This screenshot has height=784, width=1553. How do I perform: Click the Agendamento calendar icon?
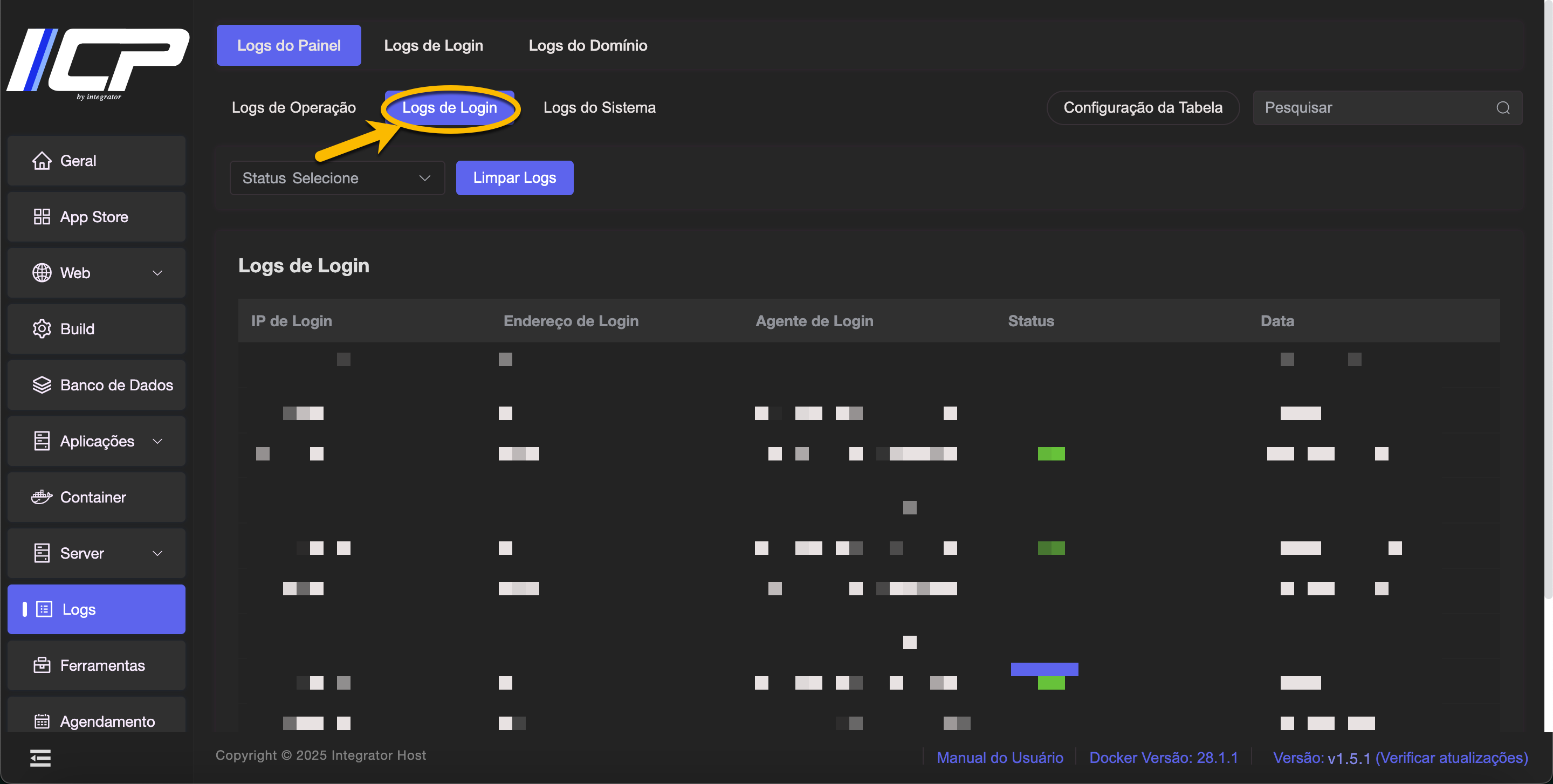point(42,721)
